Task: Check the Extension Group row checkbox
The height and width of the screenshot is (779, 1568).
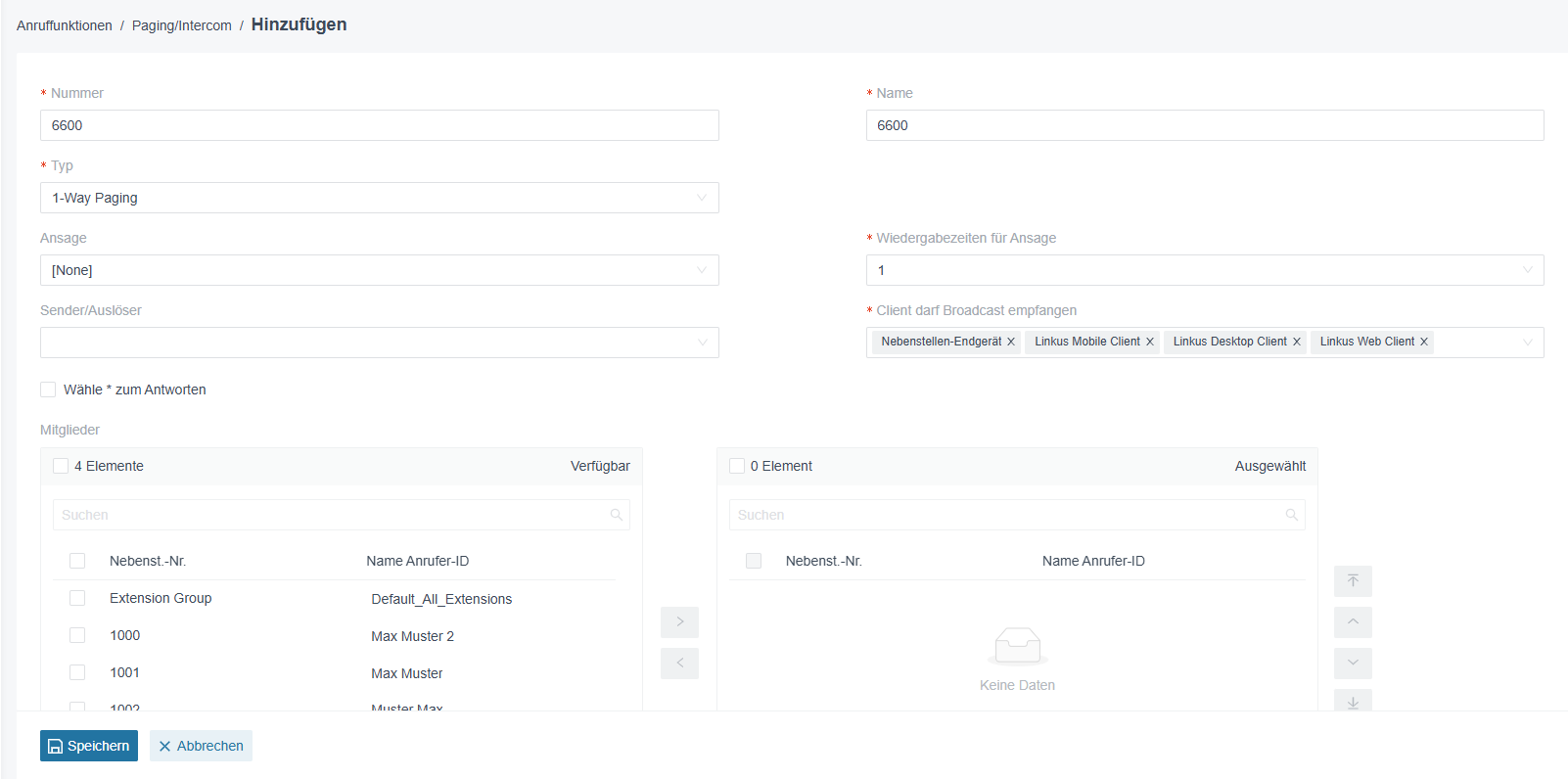Action: coord(77,598)
